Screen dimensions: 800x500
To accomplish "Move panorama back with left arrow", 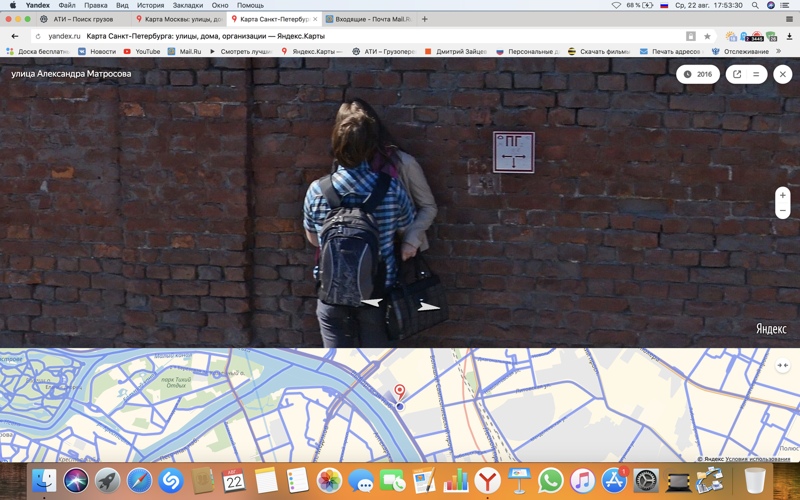I will tap(371, 302).
